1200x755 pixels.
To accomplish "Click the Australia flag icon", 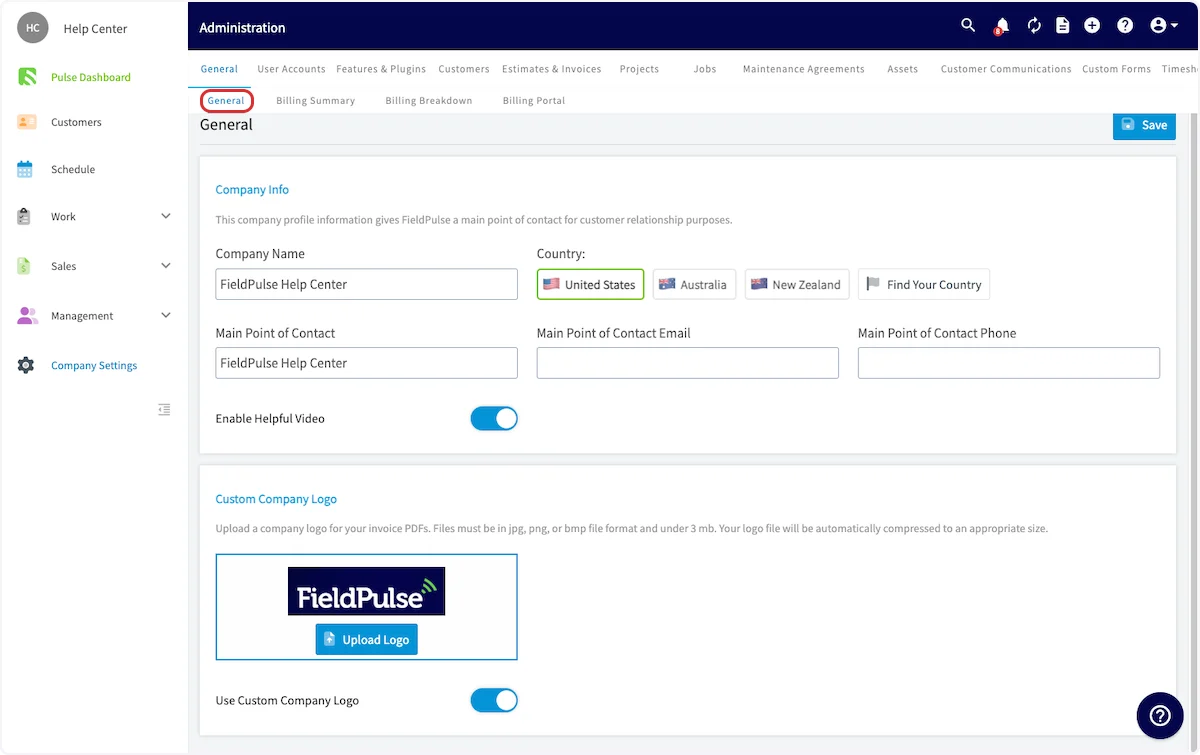I will 667,284.
